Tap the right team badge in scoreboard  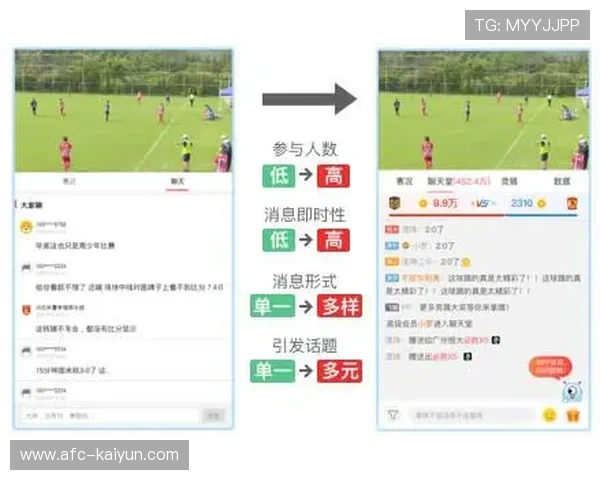(x=572, y=203)
